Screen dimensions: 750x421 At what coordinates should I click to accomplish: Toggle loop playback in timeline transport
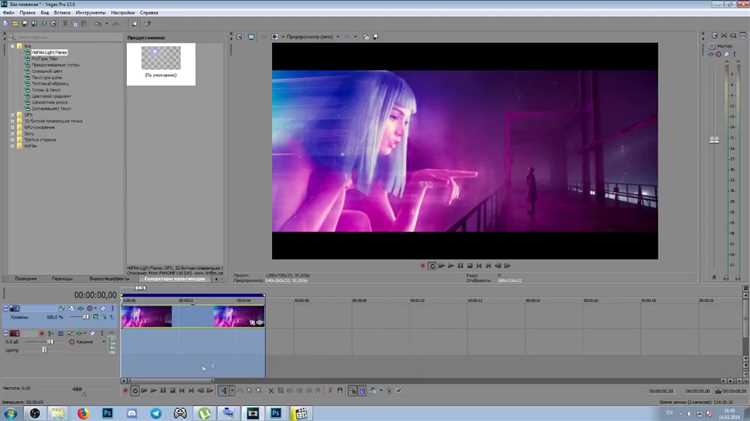tap(135, 390)
